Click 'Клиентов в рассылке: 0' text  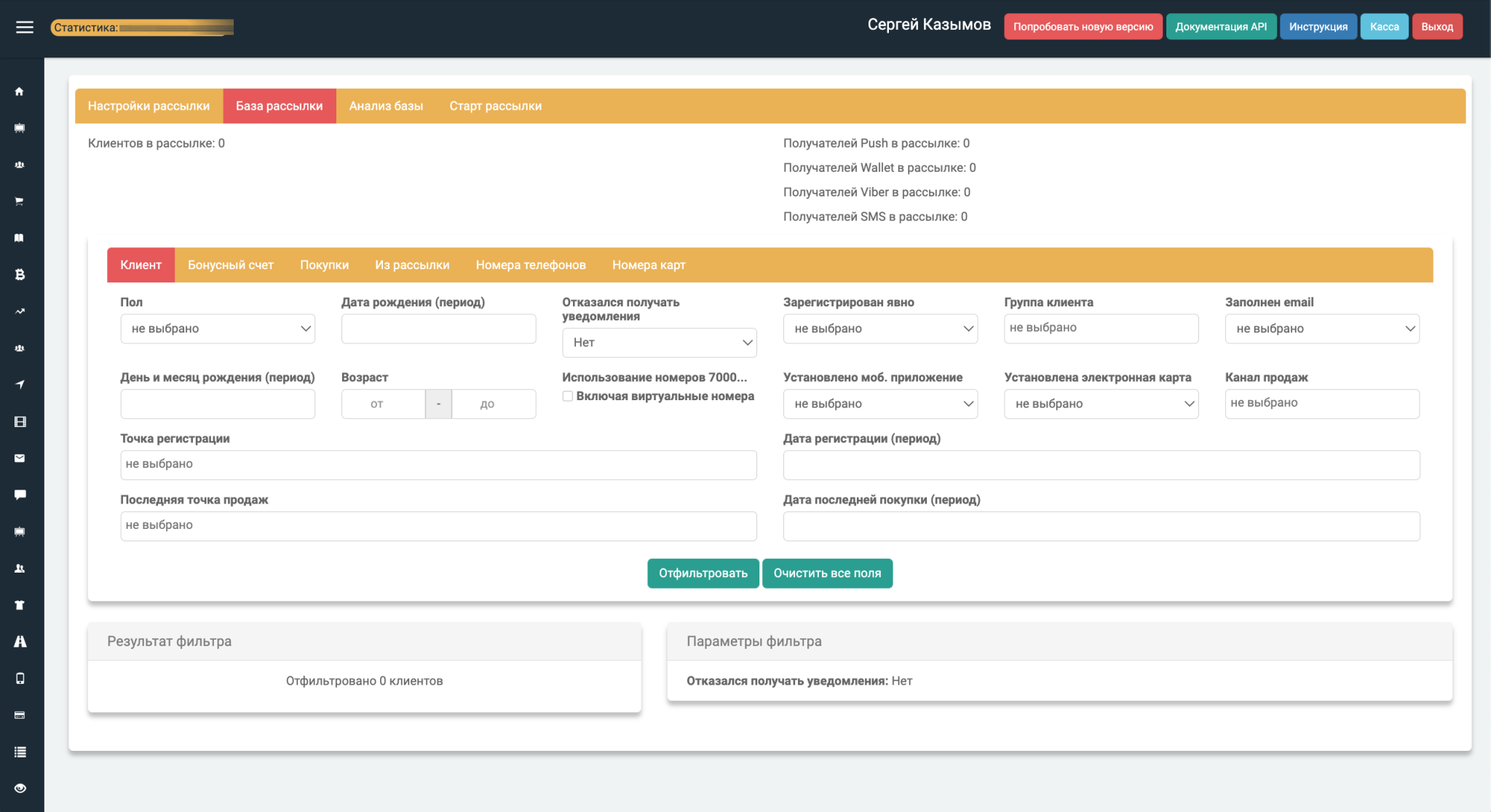click(x=157, y=143)
